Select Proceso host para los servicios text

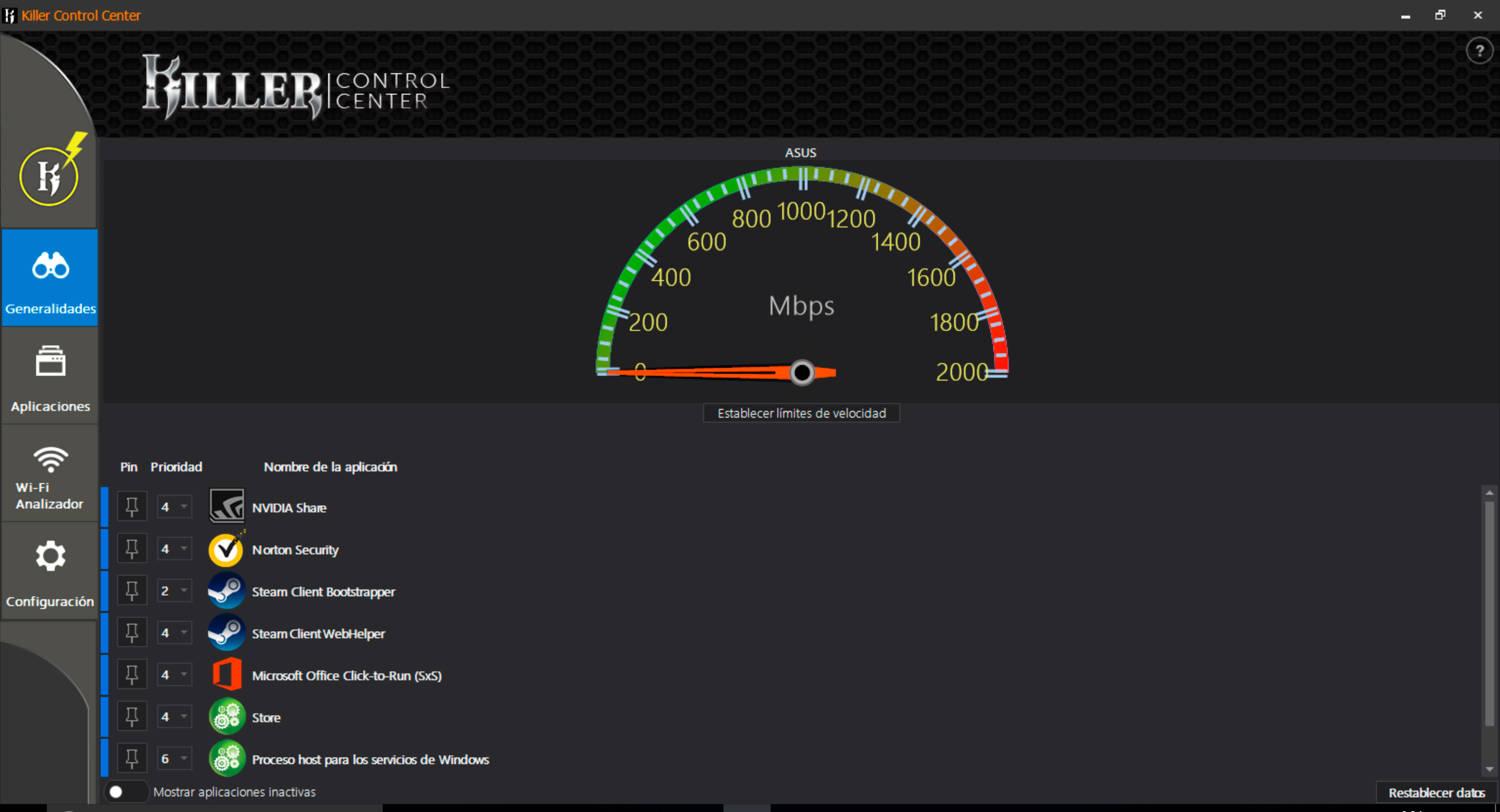370,759
